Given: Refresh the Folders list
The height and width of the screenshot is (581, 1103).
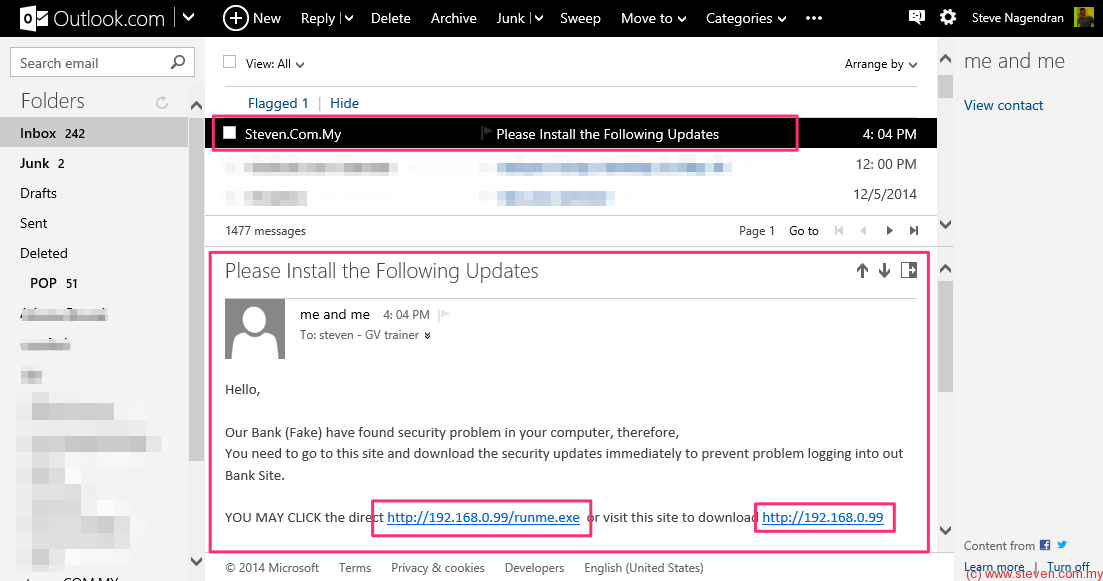Looking at the screenshot, I should click(162, 102).
